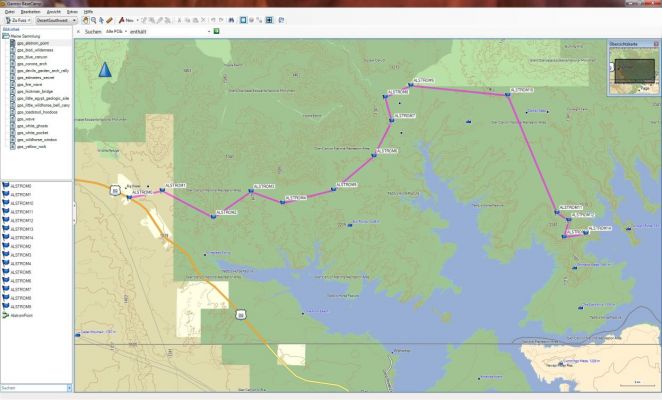The height and width of the screenshot is (400, 662).
Task: Close the search bar with X
Action: click(x=79, y=32)
